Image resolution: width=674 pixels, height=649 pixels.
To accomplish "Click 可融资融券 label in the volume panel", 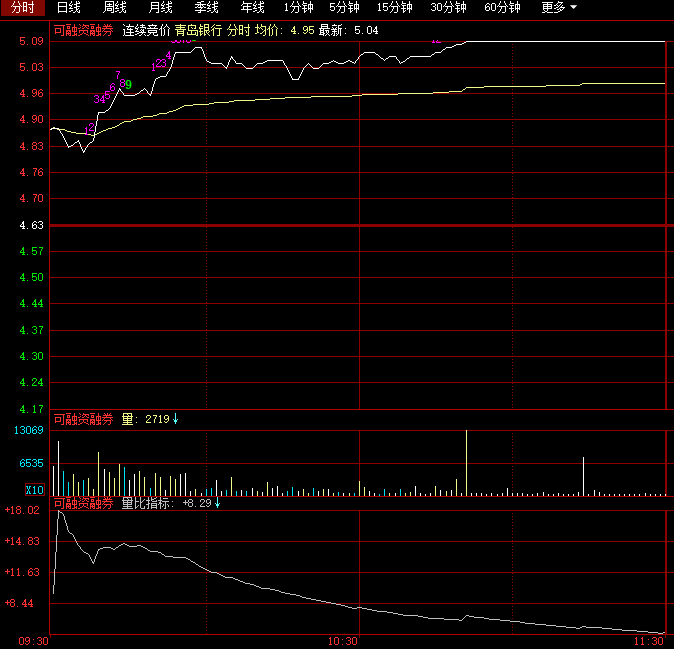I will (83, 419).
